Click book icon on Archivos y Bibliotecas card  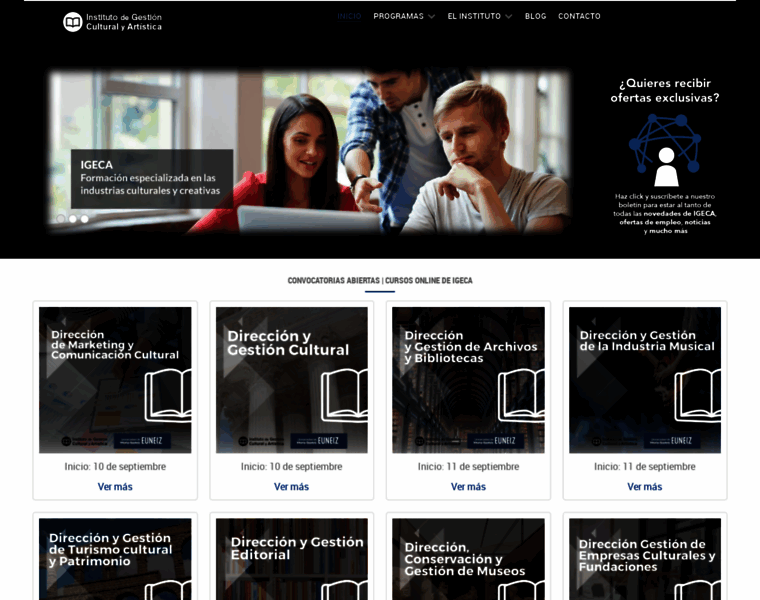coord(522,395)
